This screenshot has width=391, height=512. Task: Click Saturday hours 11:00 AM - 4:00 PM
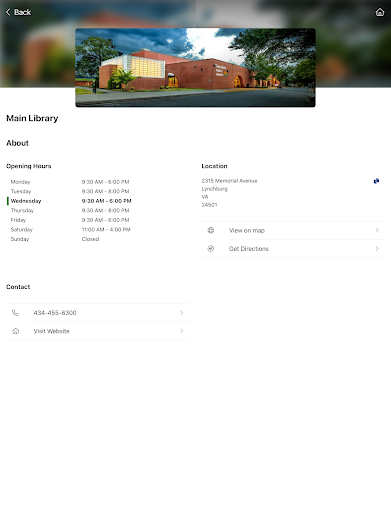point(106,230)
